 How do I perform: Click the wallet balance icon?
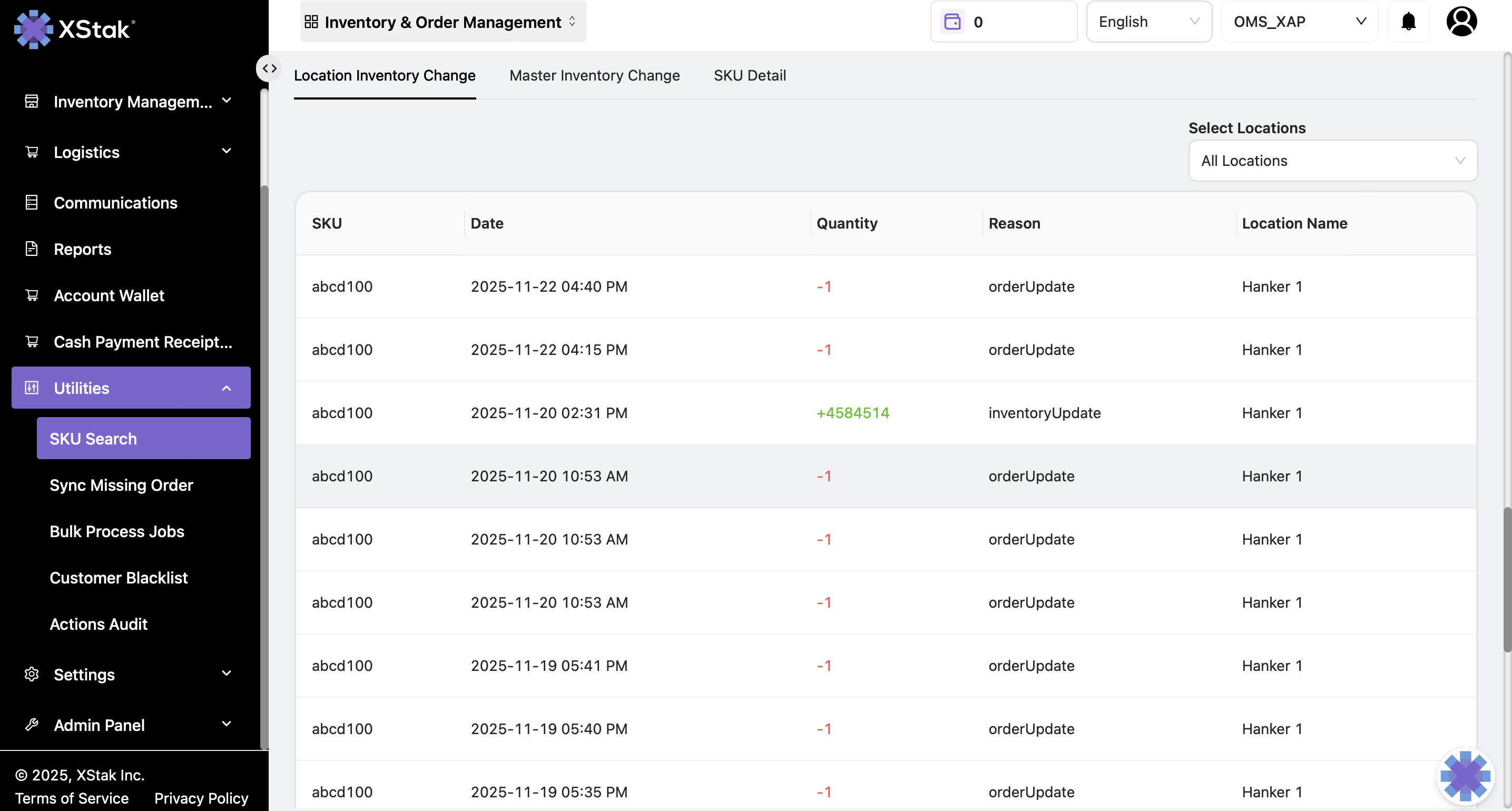(952, 22)
